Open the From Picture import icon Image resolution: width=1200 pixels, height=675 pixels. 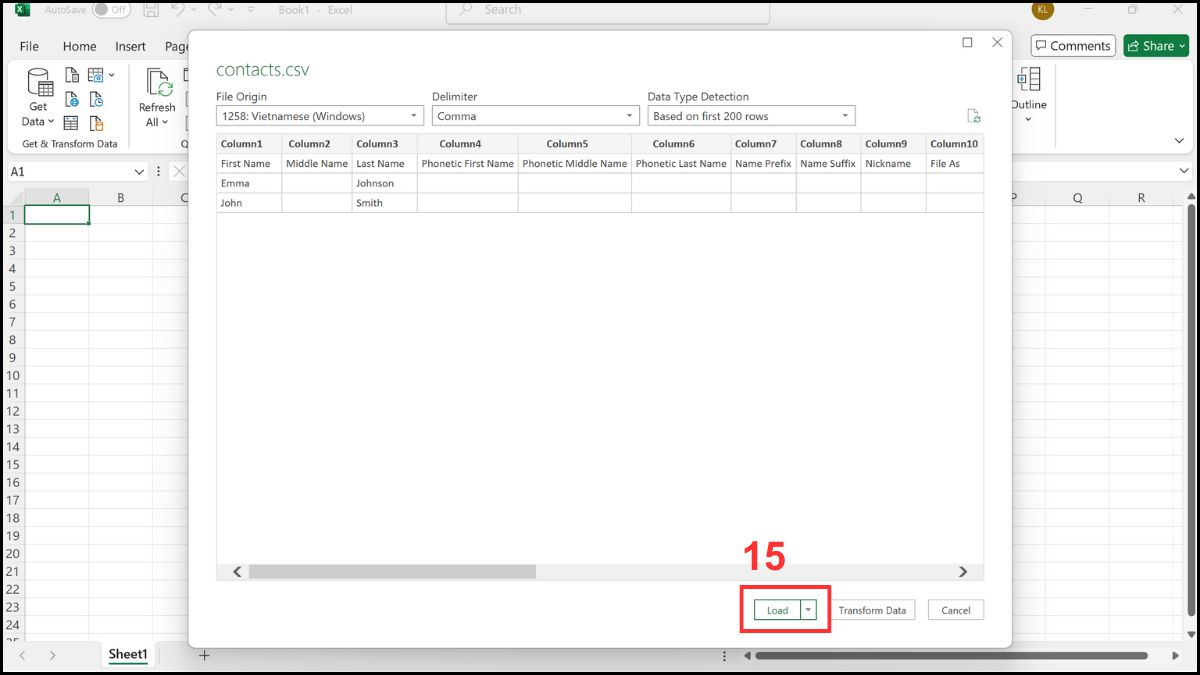pyautogui.click(x=96, y=76)
